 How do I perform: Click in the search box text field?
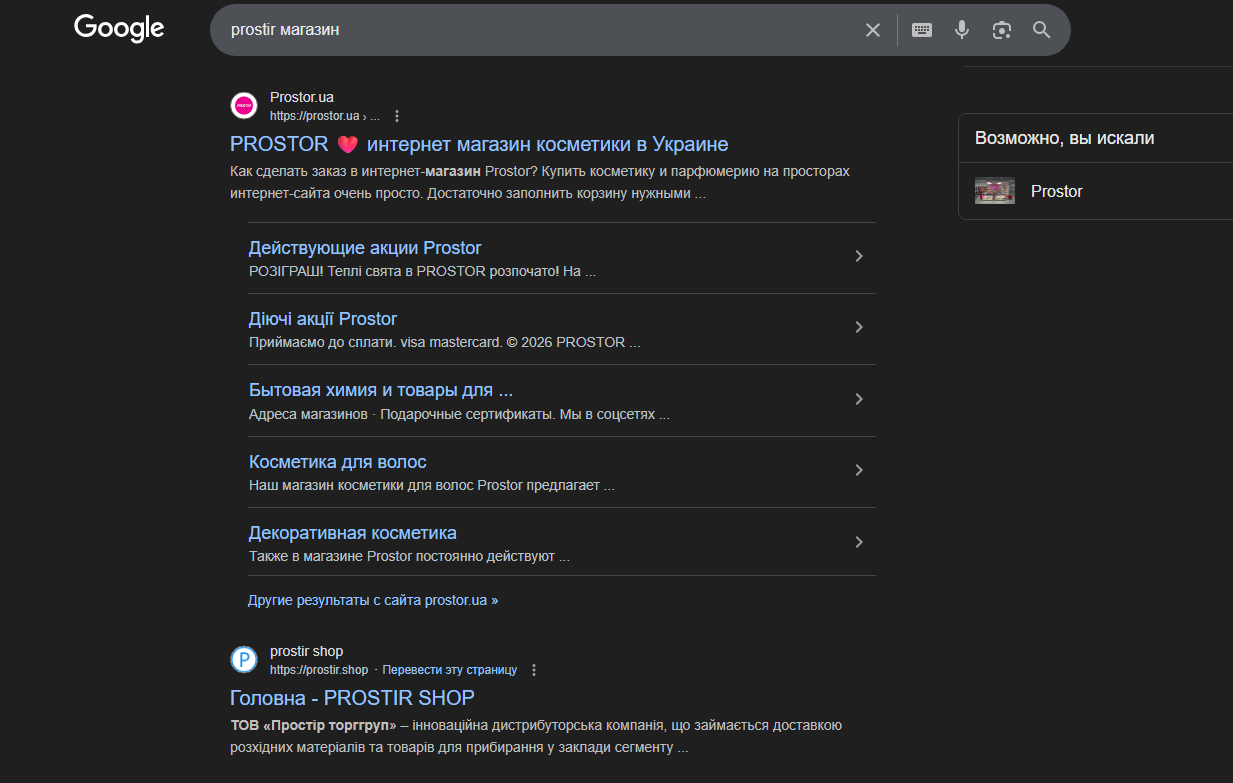[x=540, y=30]
